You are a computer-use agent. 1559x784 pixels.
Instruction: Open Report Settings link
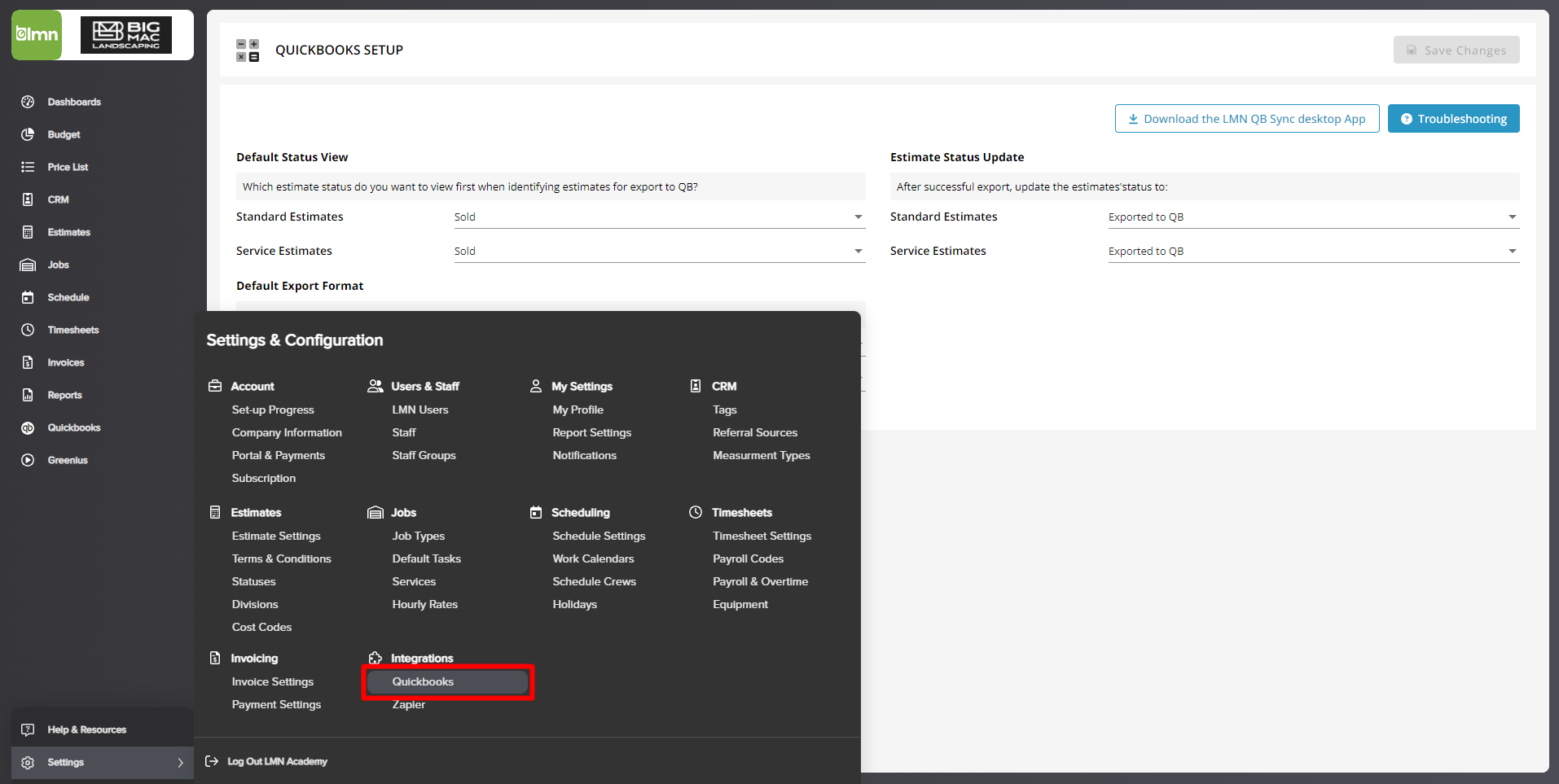coord(592,433)
